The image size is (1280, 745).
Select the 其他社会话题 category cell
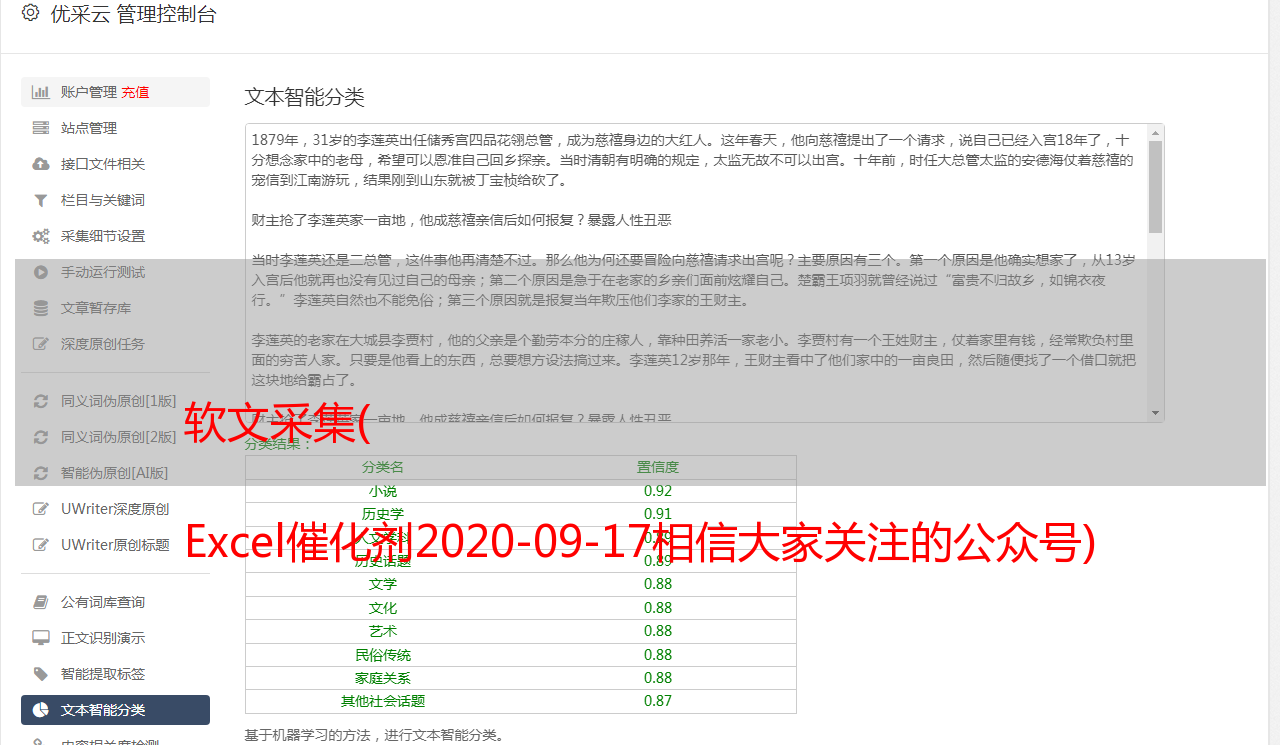pos(383,701)
